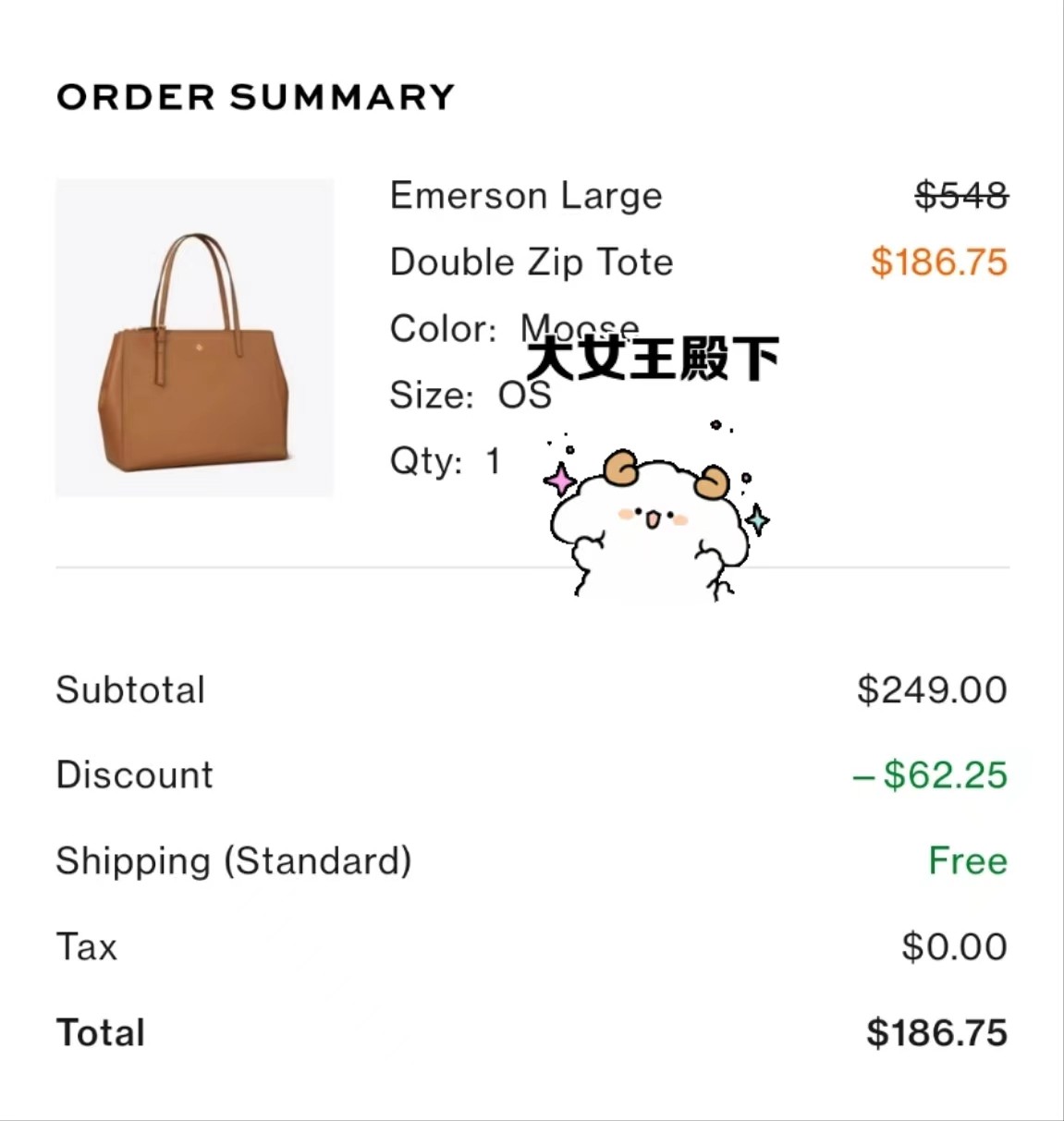Click the Shipping (Standard) label
The width and height of the screenshot is (1064, 1121).
(x=234, y=860)
